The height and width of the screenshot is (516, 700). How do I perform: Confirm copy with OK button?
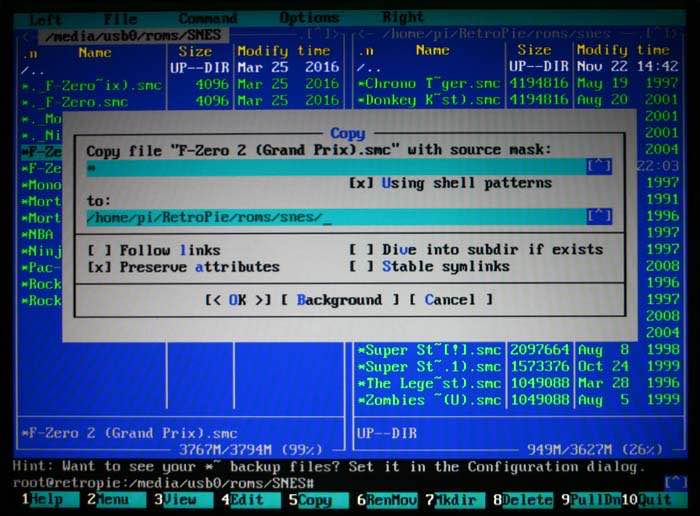click(x=238, y=300)
